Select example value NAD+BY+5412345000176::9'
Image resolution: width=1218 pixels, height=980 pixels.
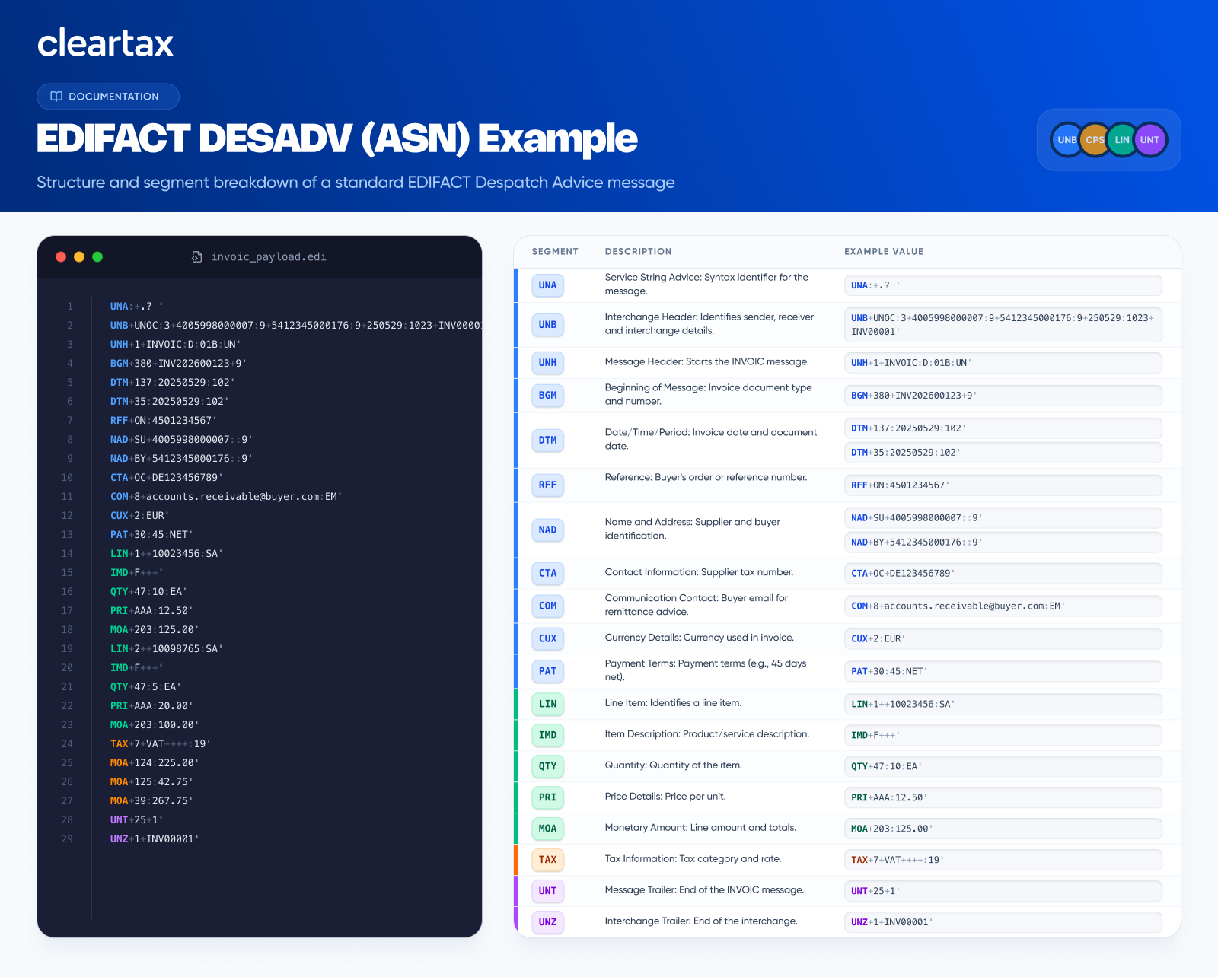(x=1003, y=542)
